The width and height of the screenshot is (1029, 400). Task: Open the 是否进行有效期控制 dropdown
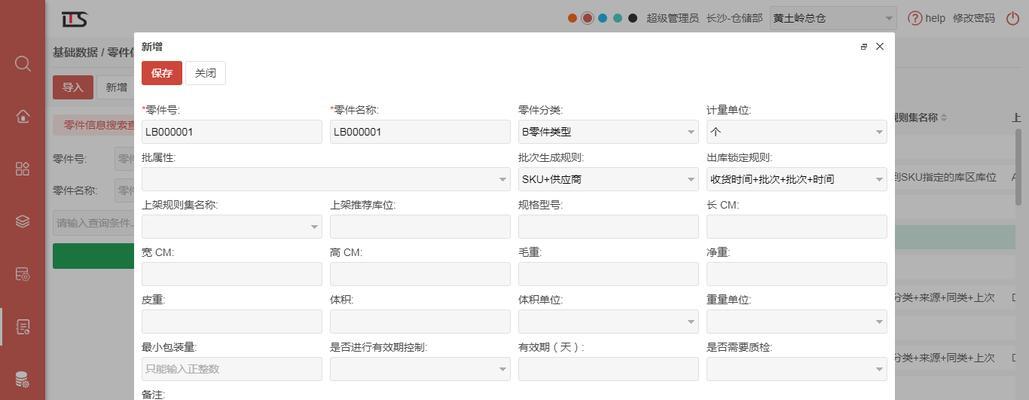click(x=420, y=369)
